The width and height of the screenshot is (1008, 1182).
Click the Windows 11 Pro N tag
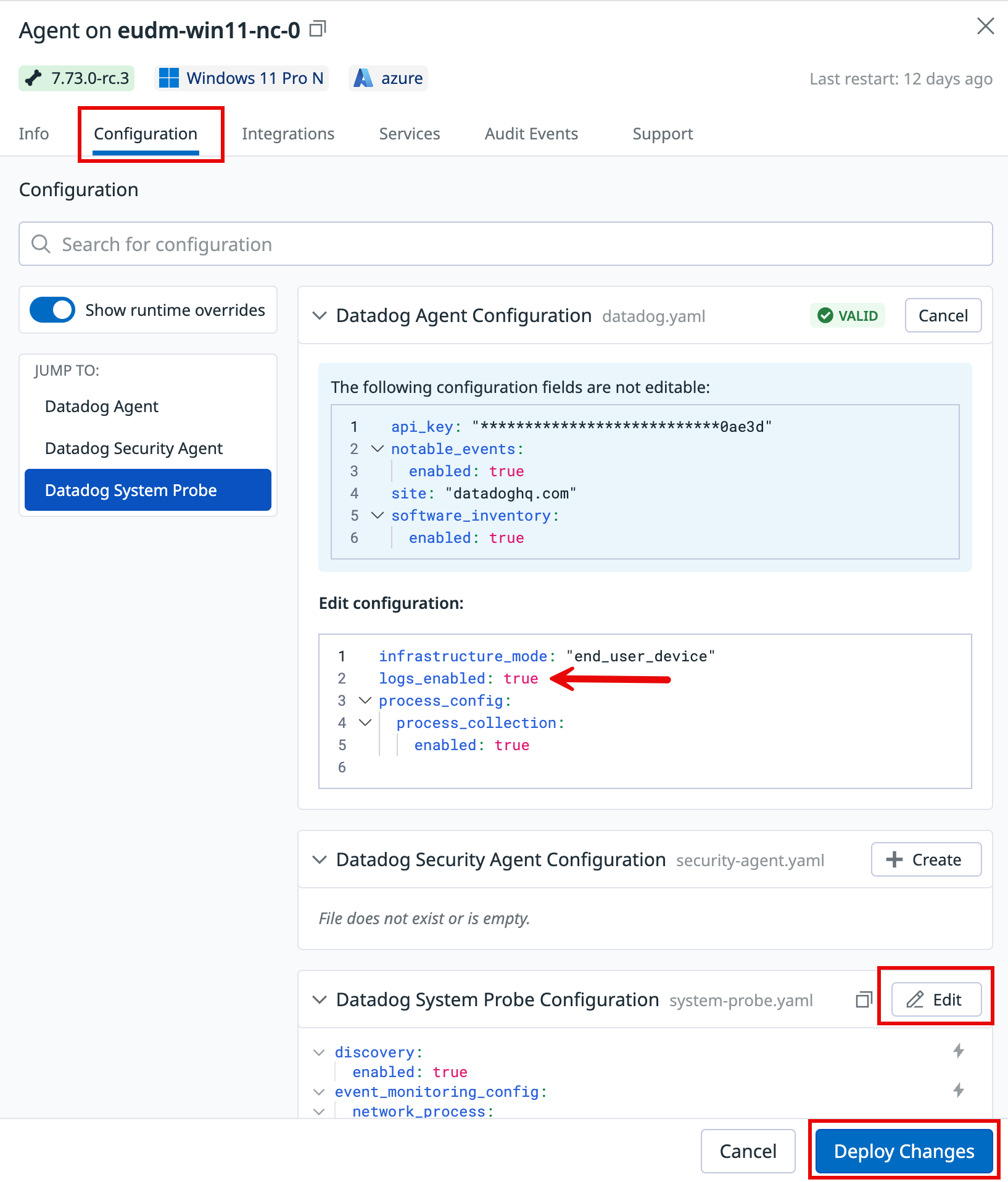[x=241, y=78]
